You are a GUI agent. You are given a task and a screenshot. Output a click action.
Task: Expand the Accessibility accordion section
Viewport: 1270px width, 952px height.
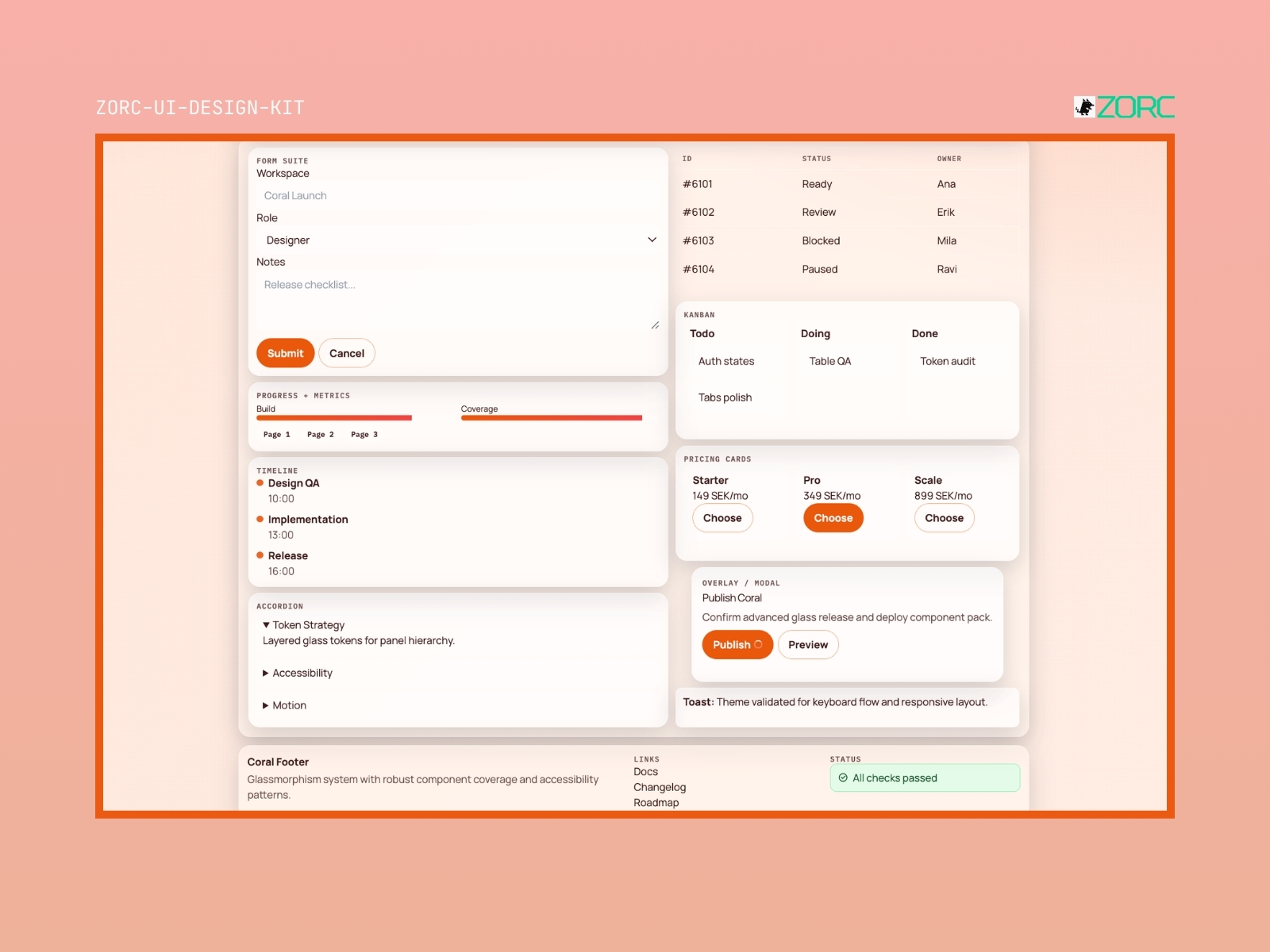click(298, 673)
